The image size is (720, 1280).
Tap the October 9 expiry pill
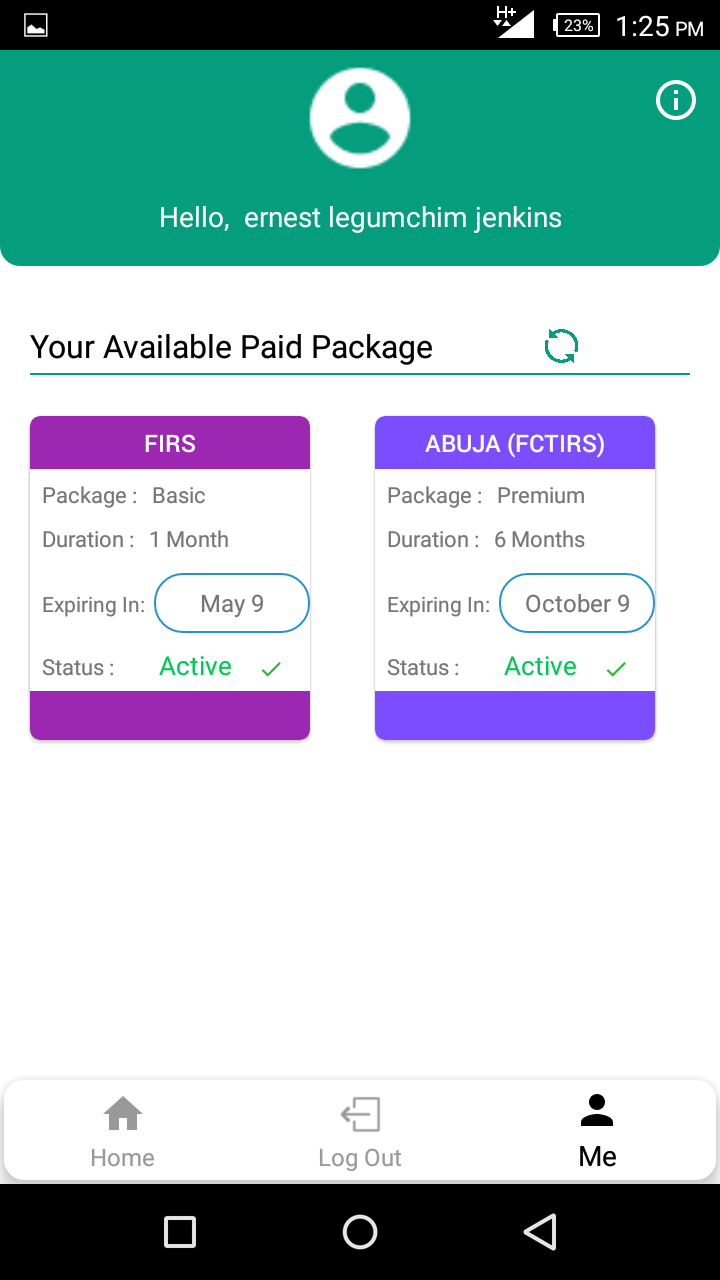coord(577,603)
